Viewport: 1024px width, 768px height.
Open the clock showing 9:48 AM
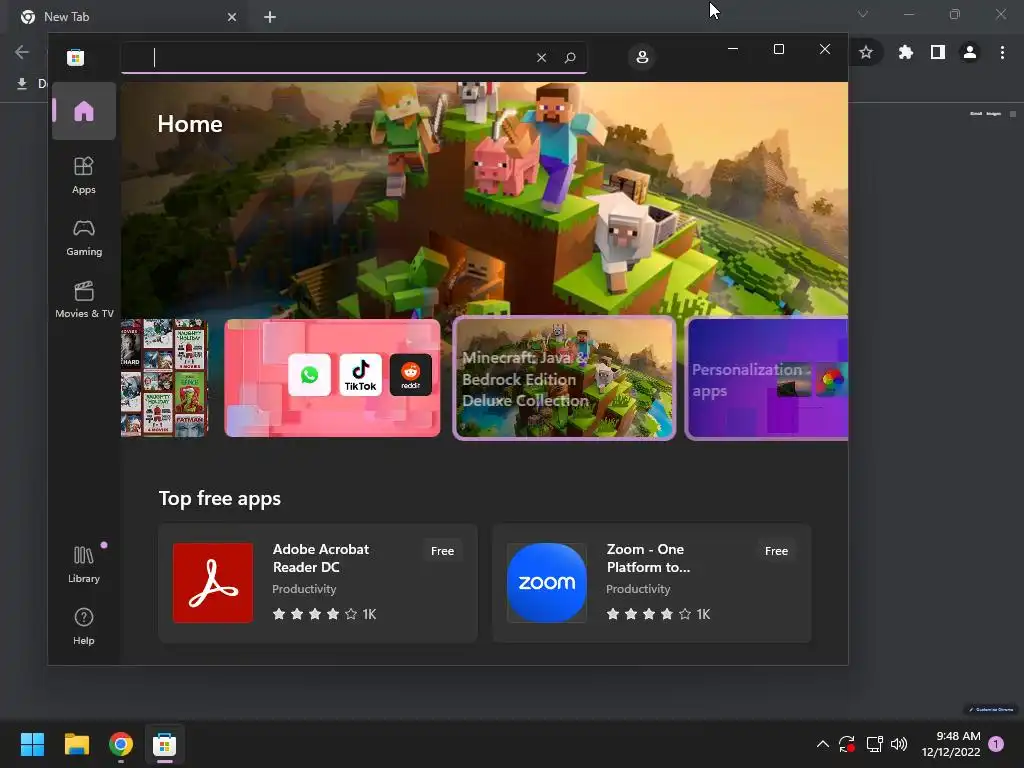[x=951, y=744]
